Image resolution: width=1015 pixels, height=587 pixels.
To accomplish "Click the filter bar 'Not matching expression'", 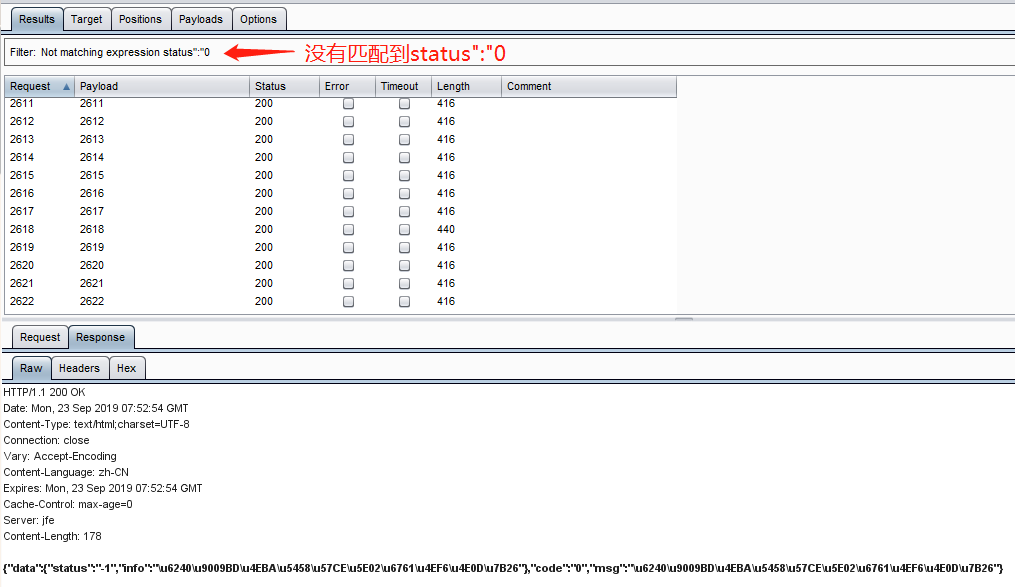I will (x=509, y=52).
